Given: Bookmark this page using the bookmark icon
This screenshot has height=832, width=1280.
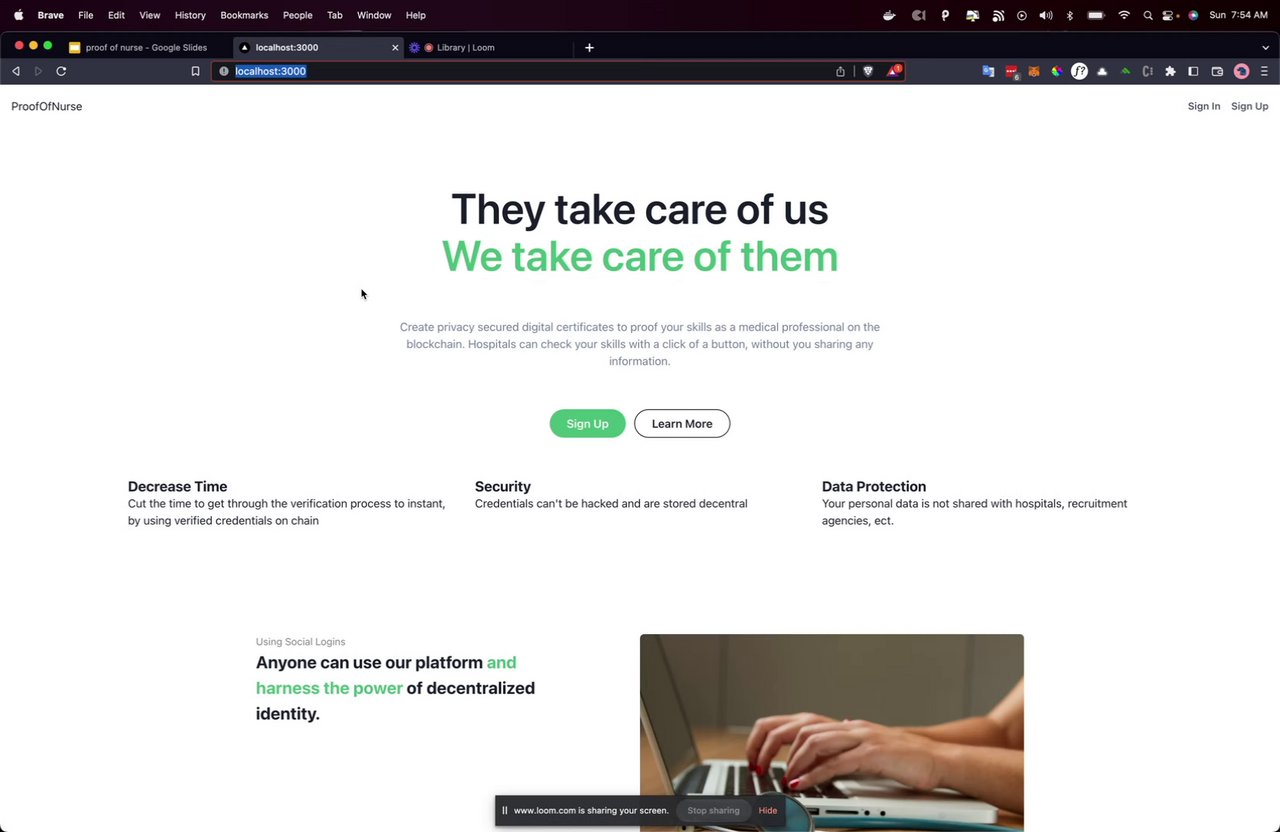Looking at the screenshot, I should (195, 71).
